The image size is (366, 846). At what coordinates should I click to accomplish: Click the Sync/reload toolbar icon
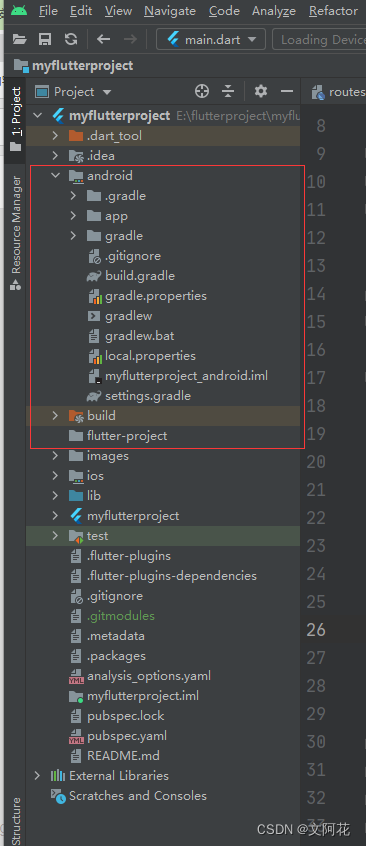click(x=71, y=39)
